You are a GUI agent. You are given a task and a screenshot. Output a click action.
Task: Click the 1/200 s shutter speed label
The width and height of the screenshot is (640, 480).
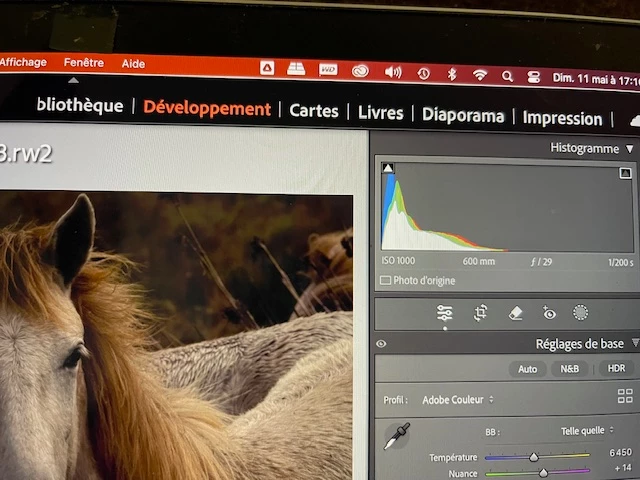620,262
